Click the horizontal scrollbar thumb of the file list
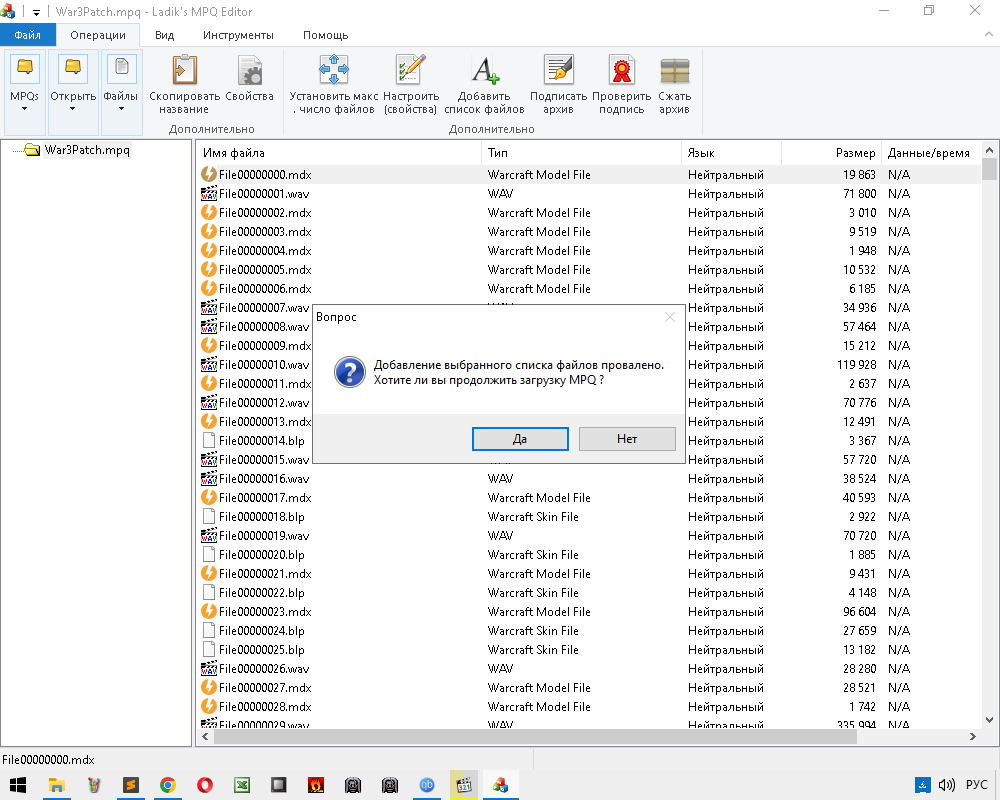This screenshot has height=800, width=1000. [534, 736]
